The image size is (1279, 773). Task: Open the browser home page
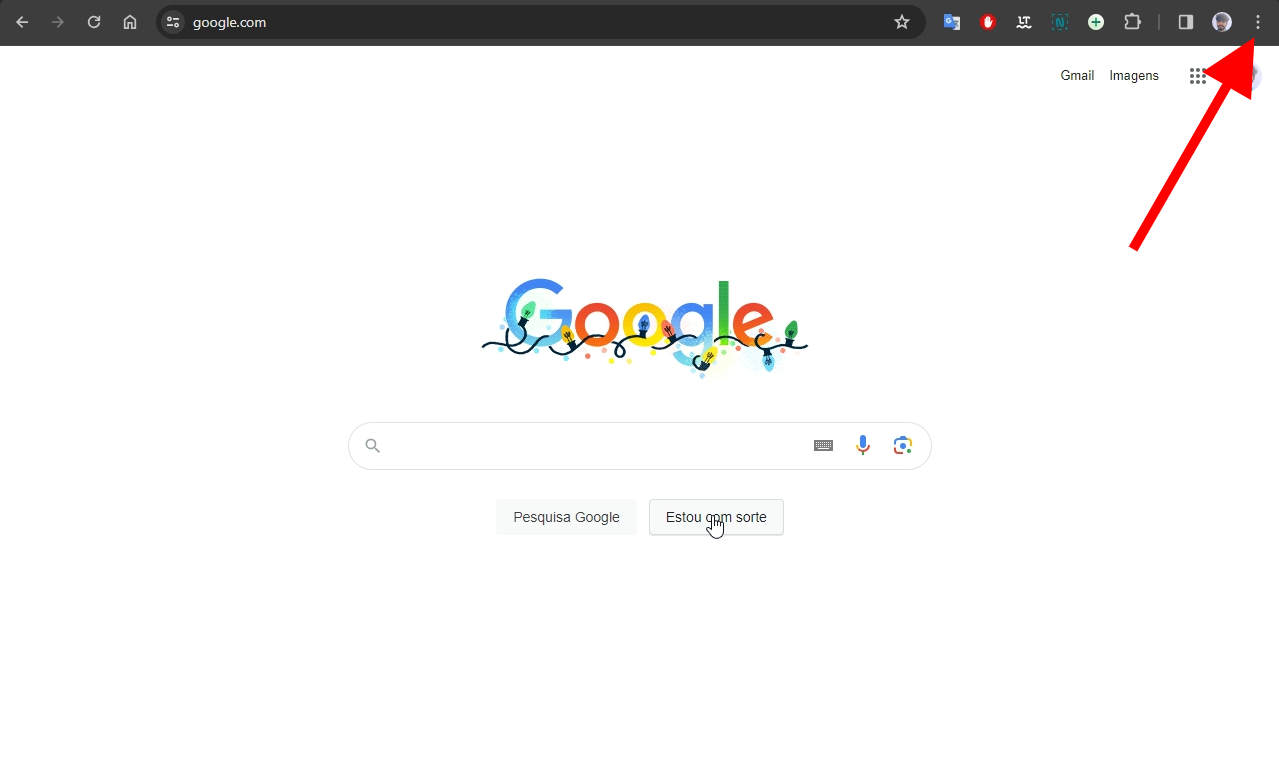click(130, 22)
